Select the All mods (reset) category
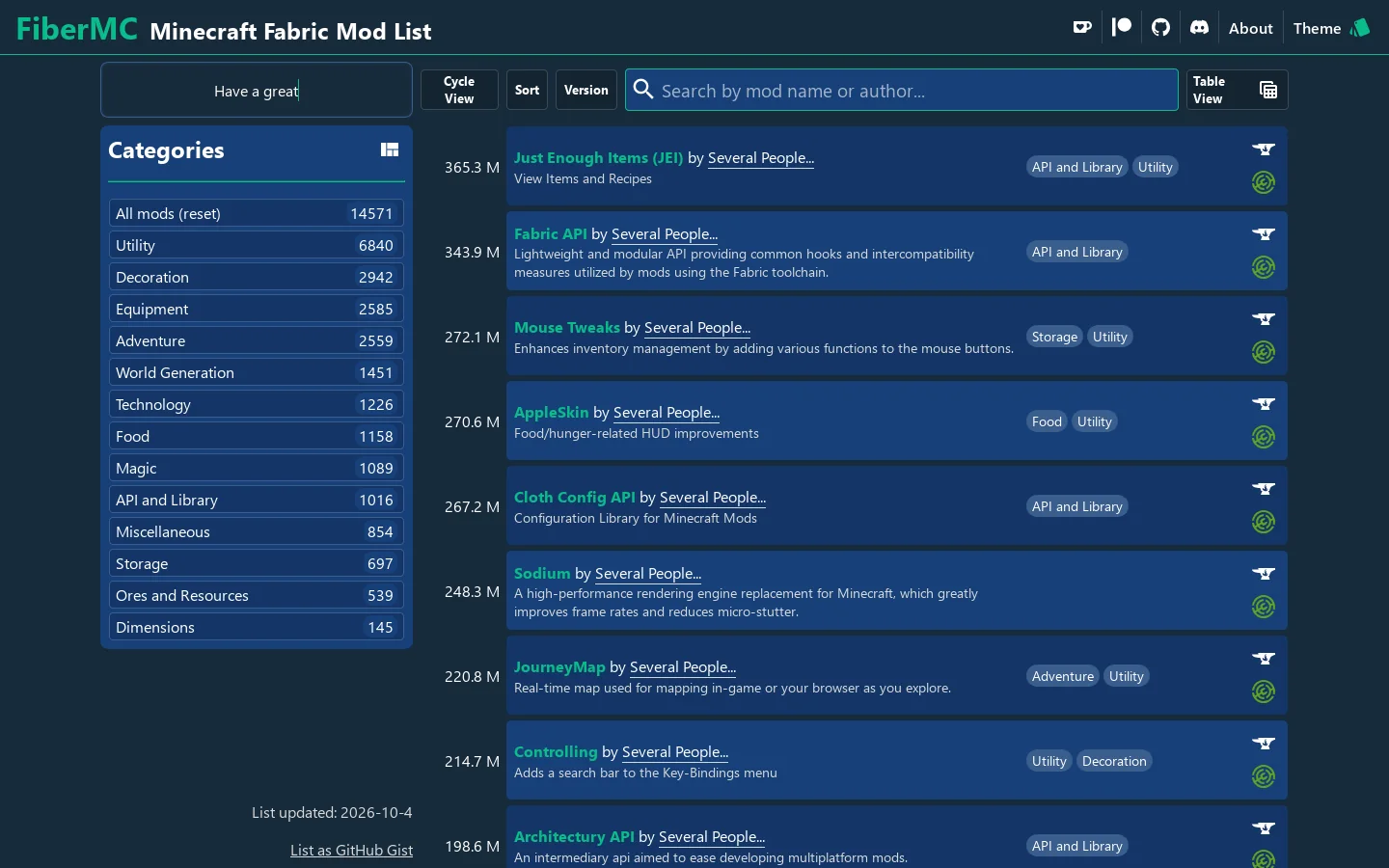Image resolution: width=1389 pixels, height=868 pixels. [256, 213]
